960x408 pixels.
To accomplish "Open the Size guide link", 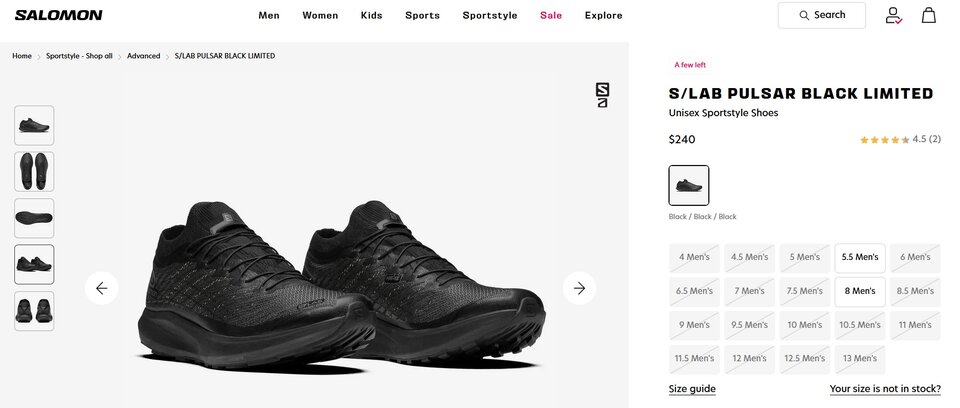I will coord(692,389).
